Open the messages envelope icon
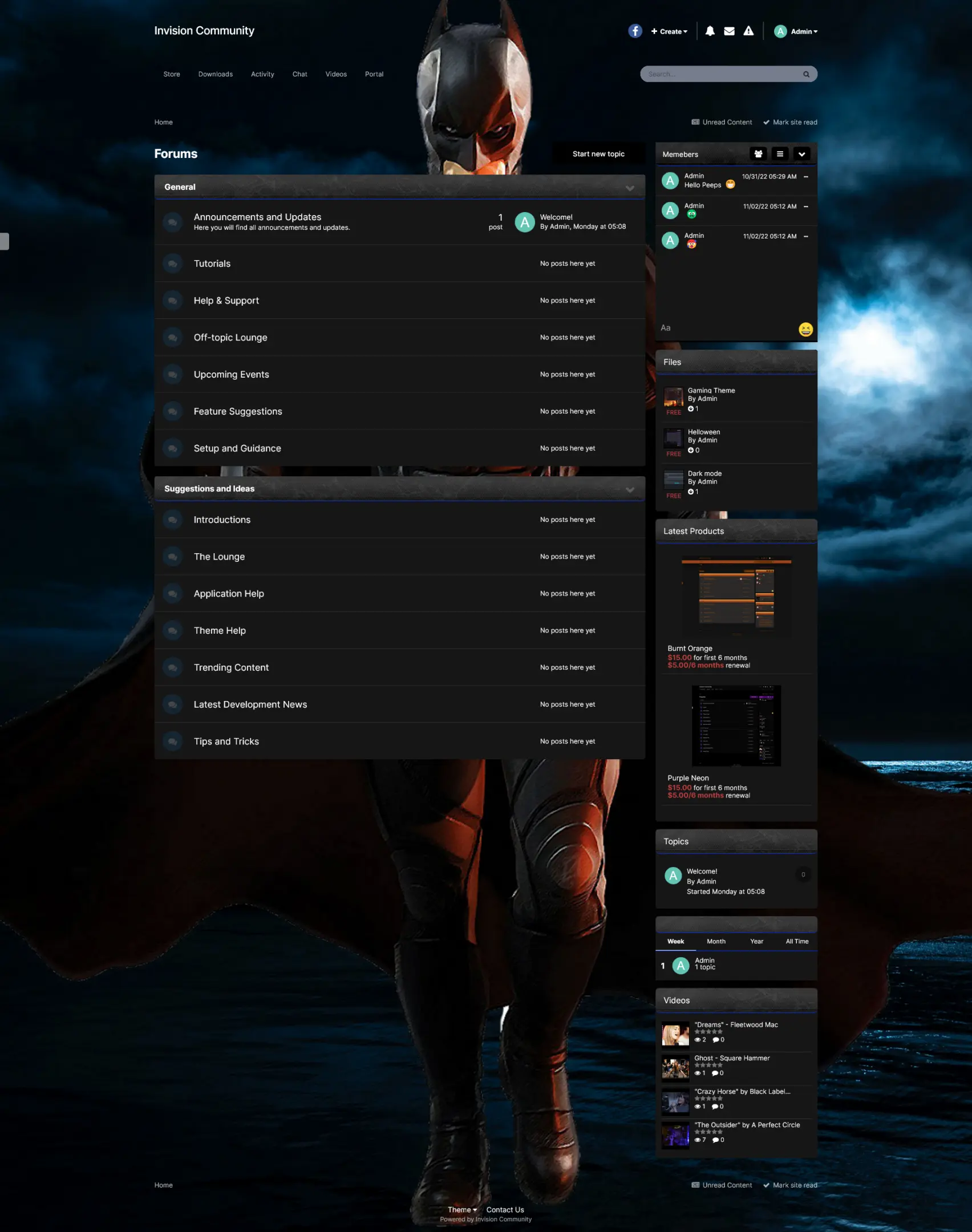This screenshot has width=972, height=1232. click(x=729, y=31)
